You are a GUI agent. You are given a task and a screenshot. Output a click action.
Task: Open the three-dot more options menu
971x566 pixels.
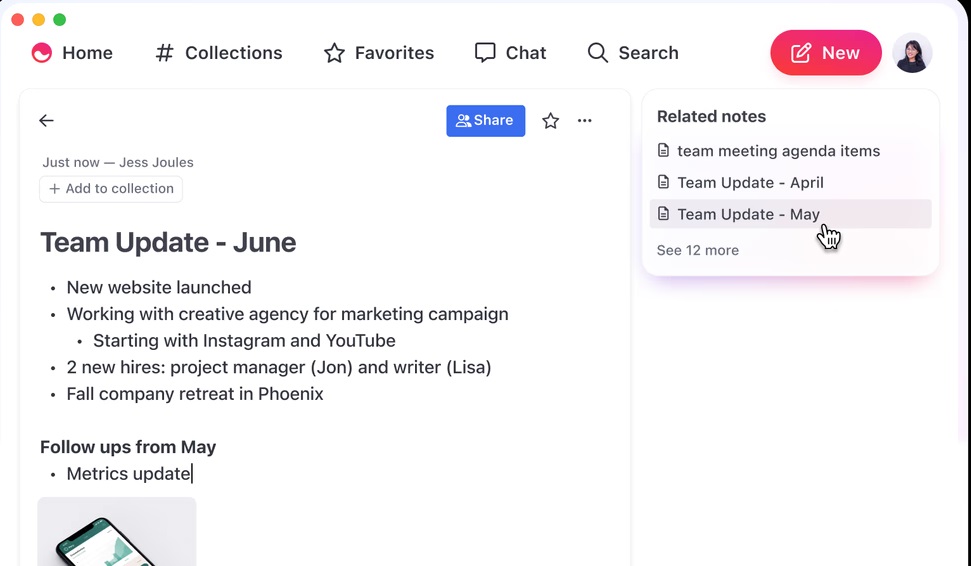585,121
